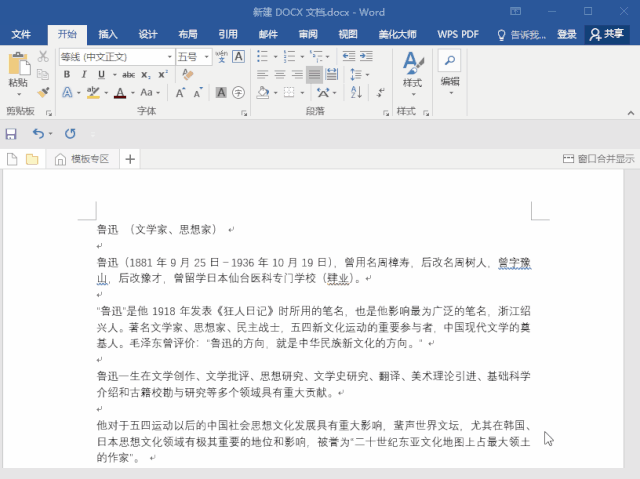Click the Copy icon
Viewport: 640px width, 479px height.
43,74
